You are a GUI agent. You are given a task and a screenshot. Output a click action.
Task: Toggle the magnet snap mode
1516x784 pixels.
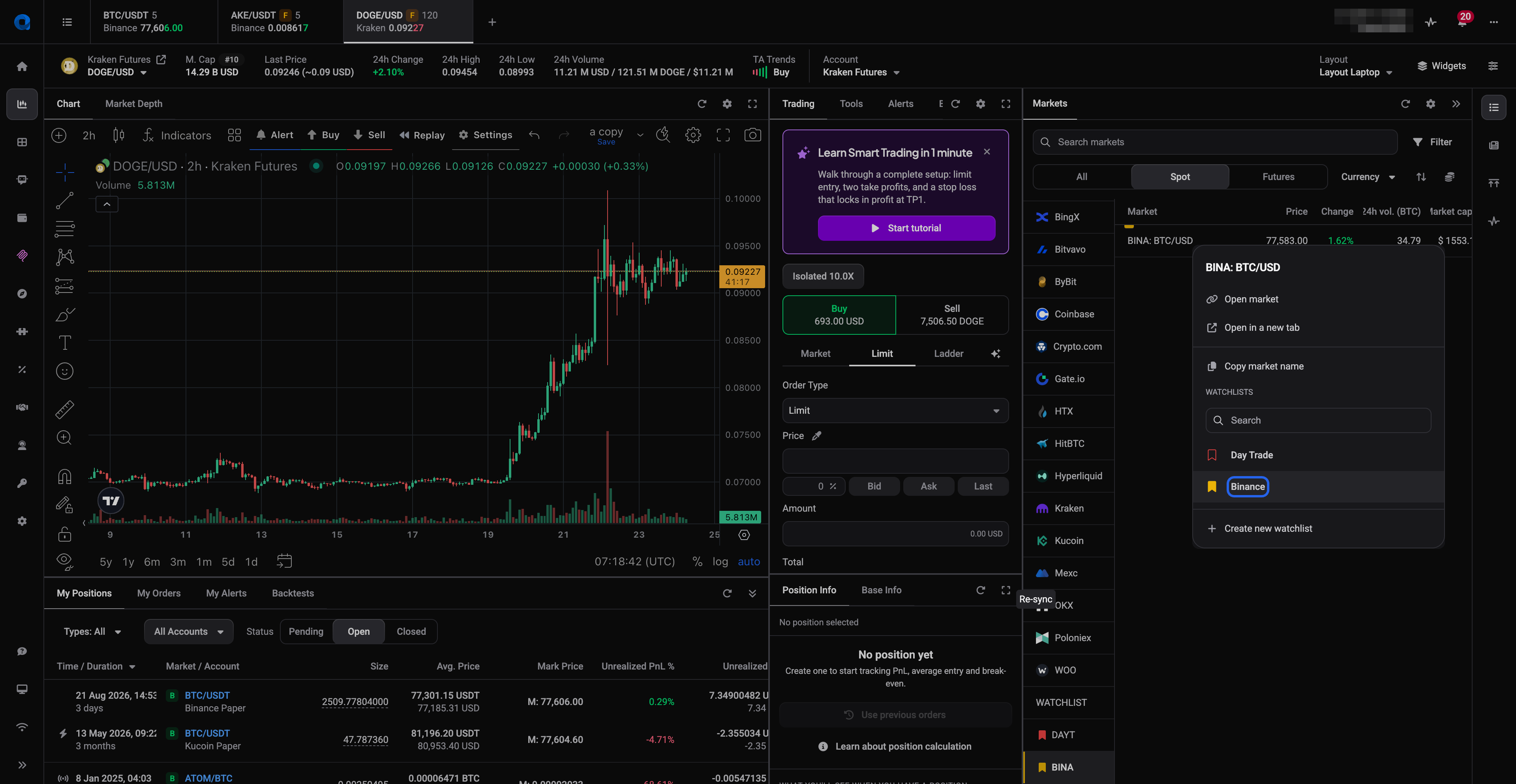click(65, 476)
